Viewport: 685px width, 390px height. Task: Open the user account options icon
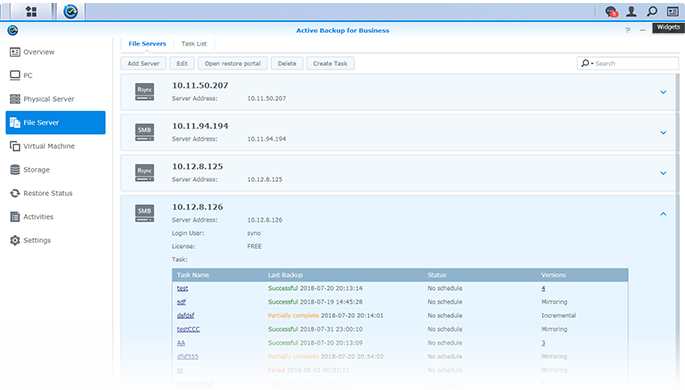pos(631,11)
